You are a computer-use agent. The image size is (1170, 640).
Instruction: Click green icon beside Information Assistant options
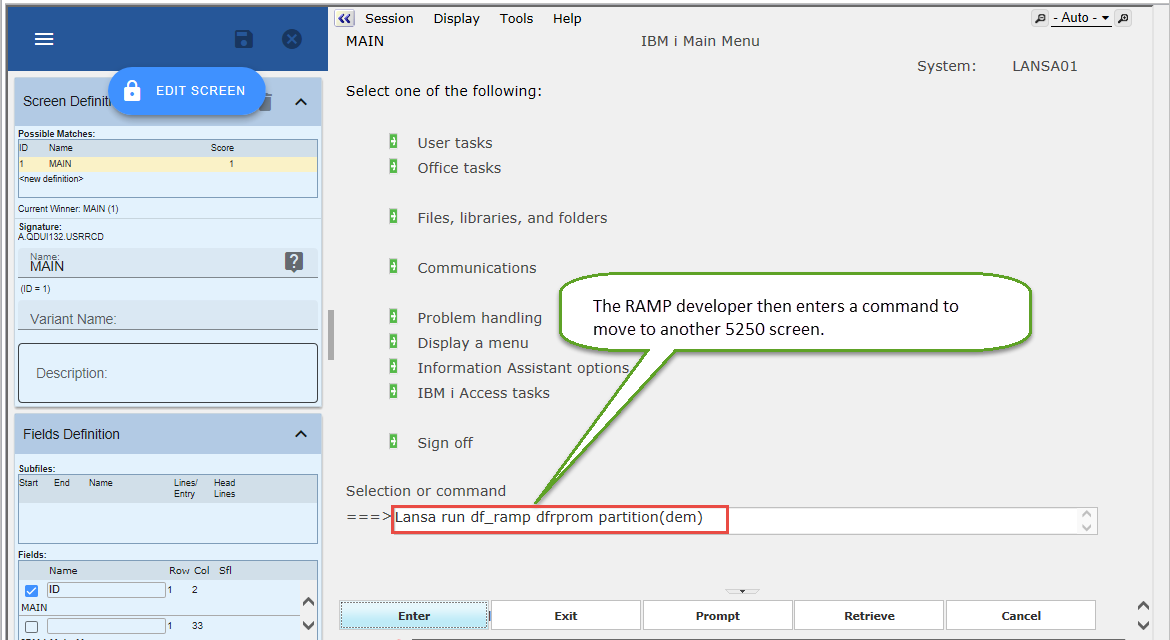point(393,366)
